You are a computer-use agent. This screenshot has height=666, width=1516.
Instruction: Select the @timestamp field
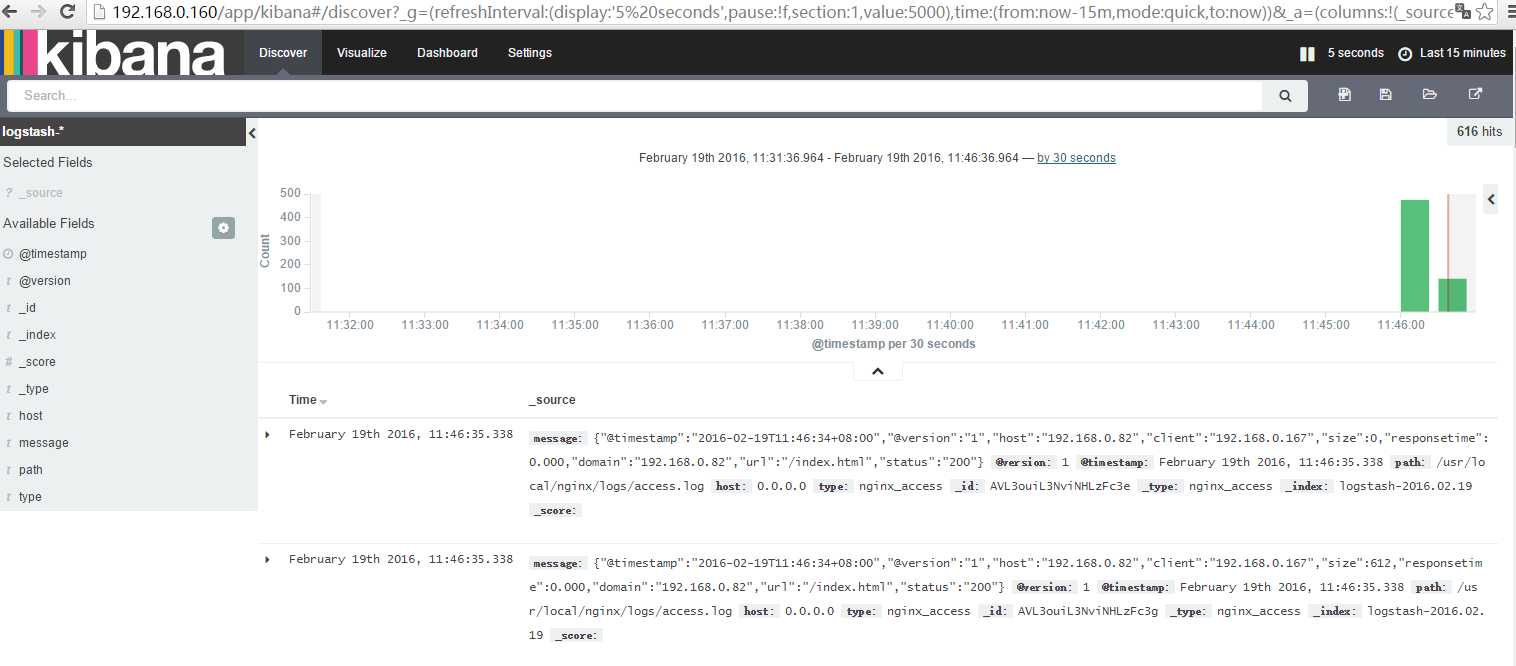pos(52,254)
